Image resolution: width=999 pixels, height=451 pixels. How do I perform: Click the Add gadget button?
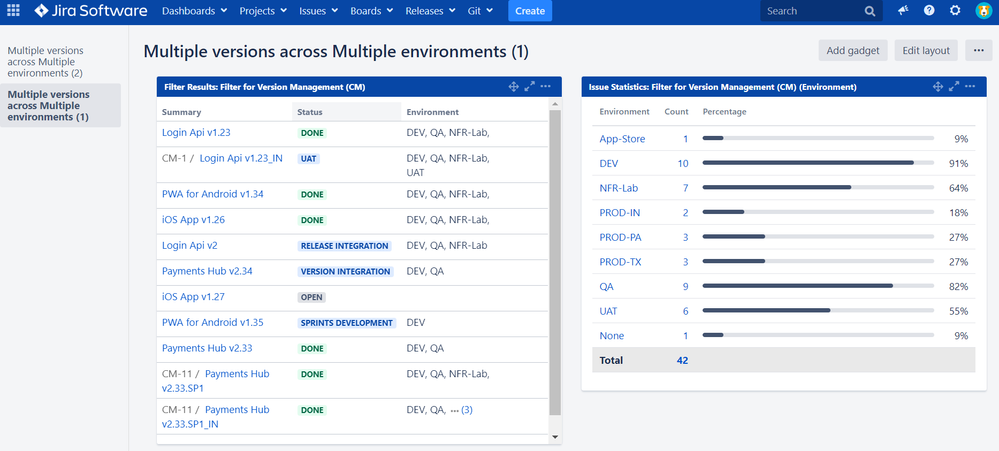point(851,51)
